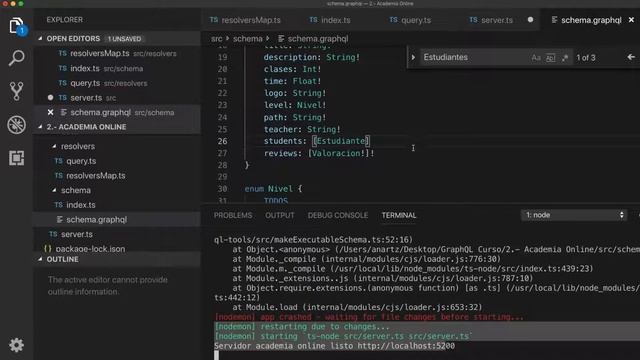Open server.ts in Open Editors list
640x360 pixels.
click(x=117, y=98)
